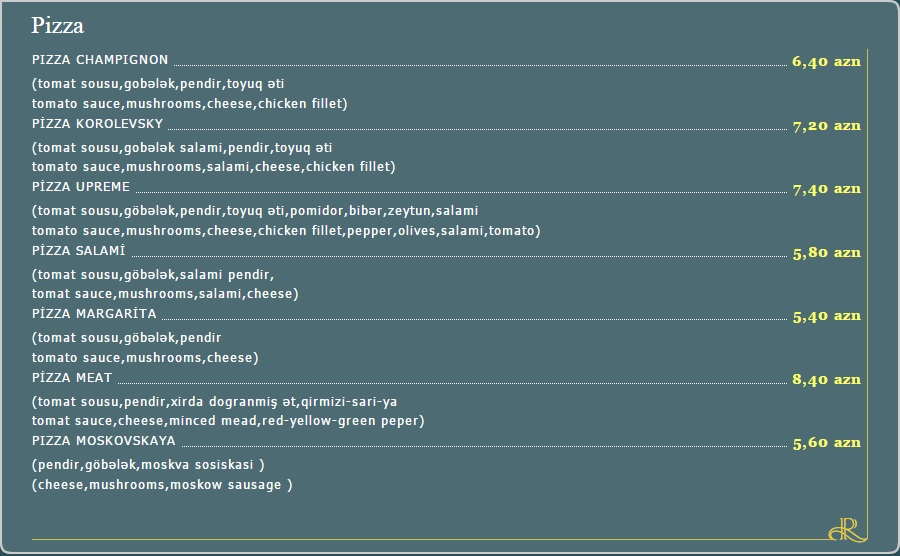Click the Pizza section heading
Screen dimensions: 900x556
(57, 25)
